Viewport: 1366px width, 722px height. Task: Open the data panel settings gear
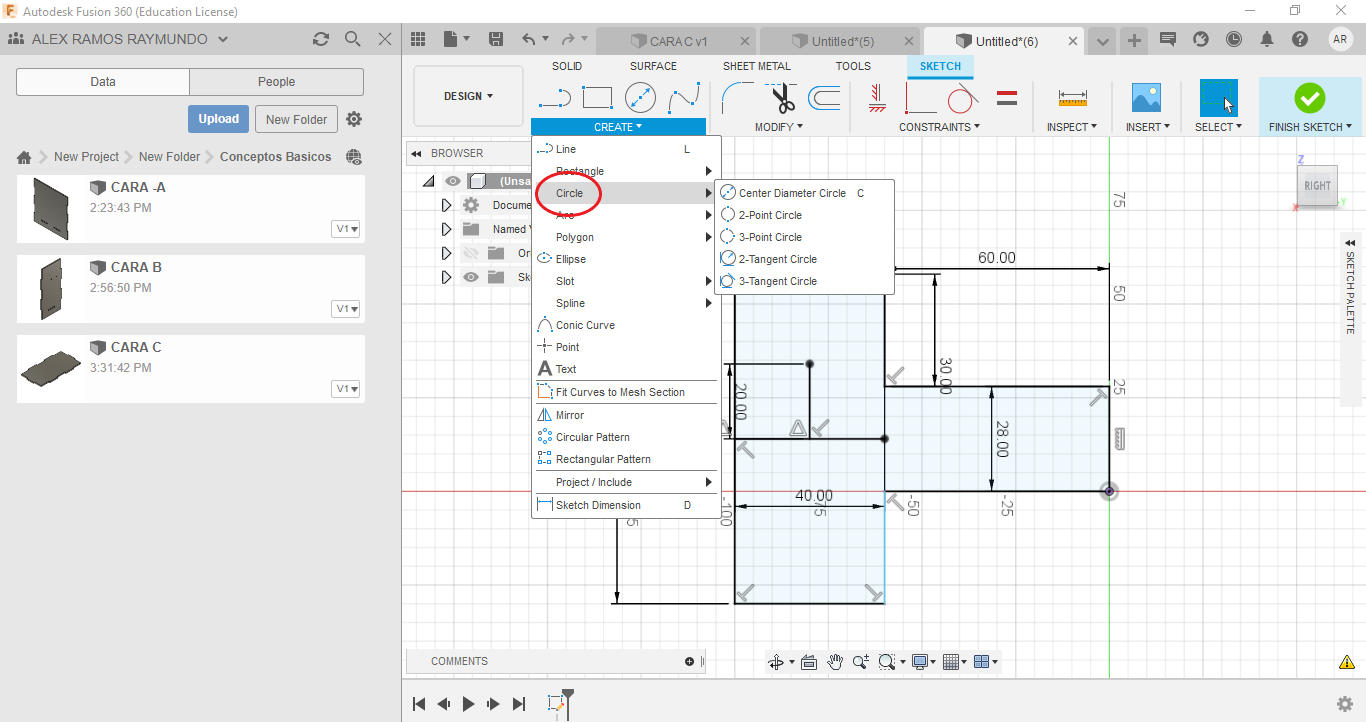pos(354,119)
